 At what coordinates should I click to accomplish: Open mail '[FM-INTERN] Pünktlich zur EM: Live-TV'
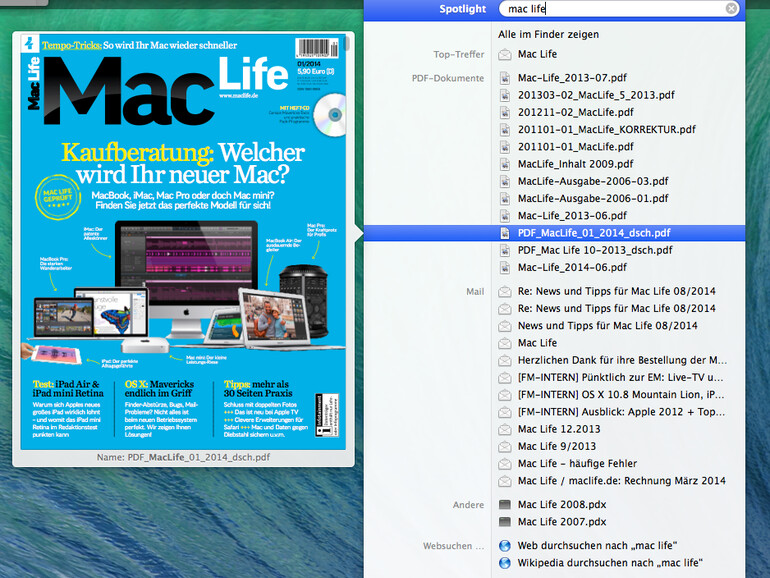[x=620, y=377]
